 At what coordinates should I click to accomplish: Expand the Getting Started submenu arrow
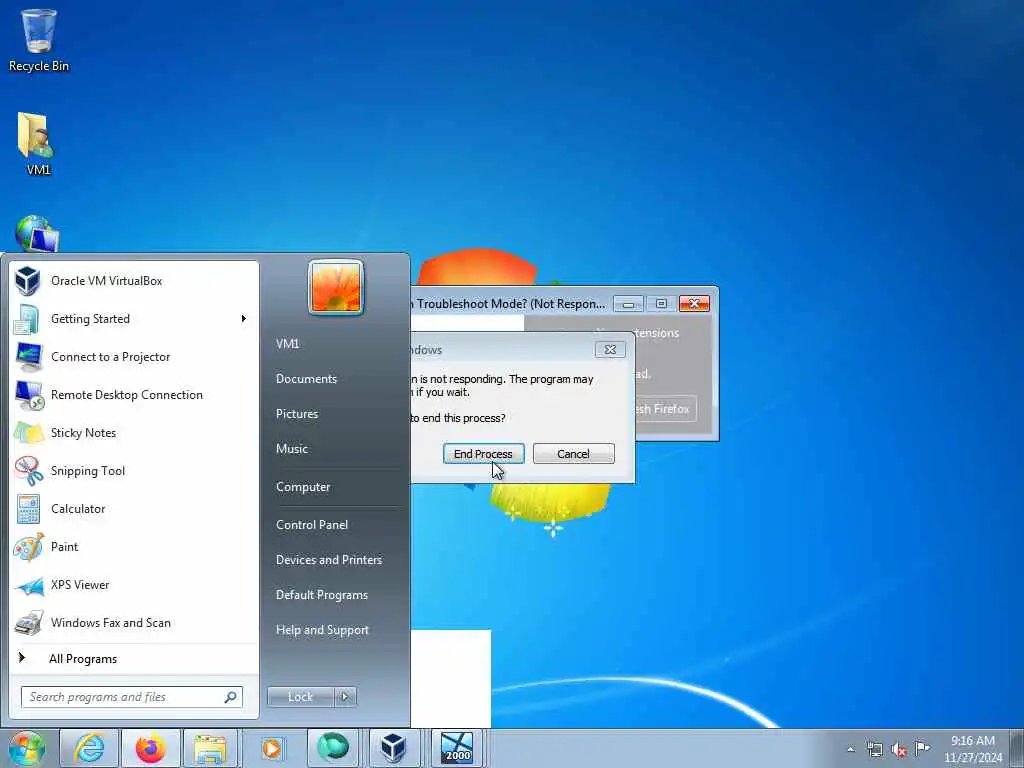pyautogui.click(x=244, y=319)
